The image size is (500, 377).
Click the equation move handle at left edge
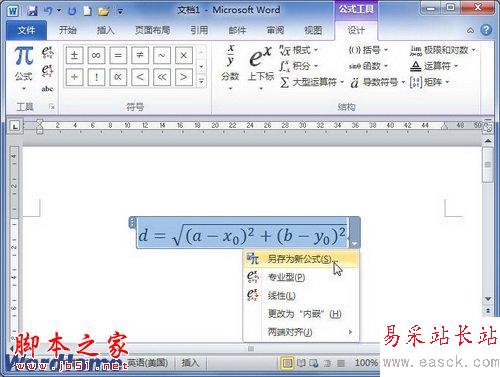coord(132,223)
